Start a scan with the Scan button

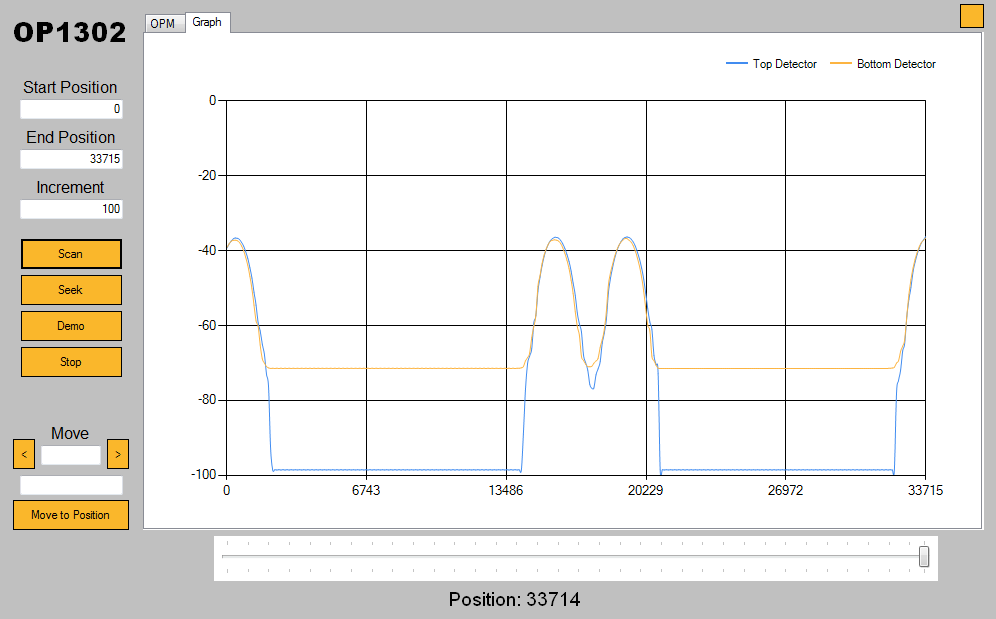click(71, 254)
